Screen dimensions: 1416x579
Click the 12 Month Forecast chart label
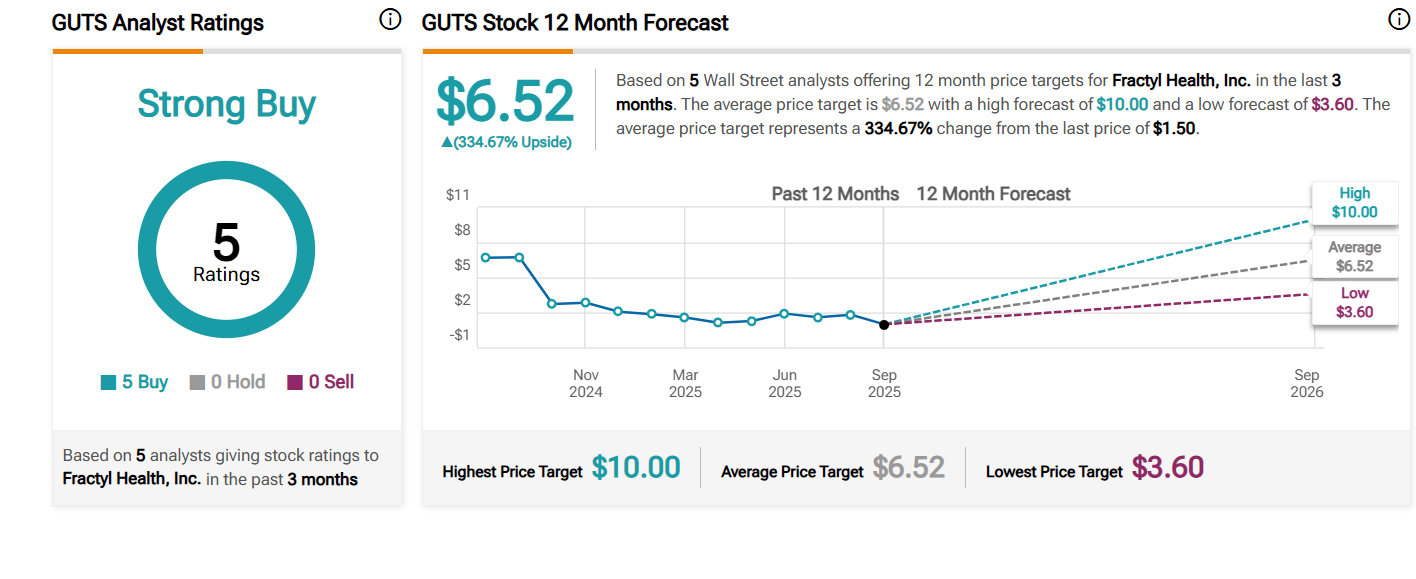coord(993,194)
